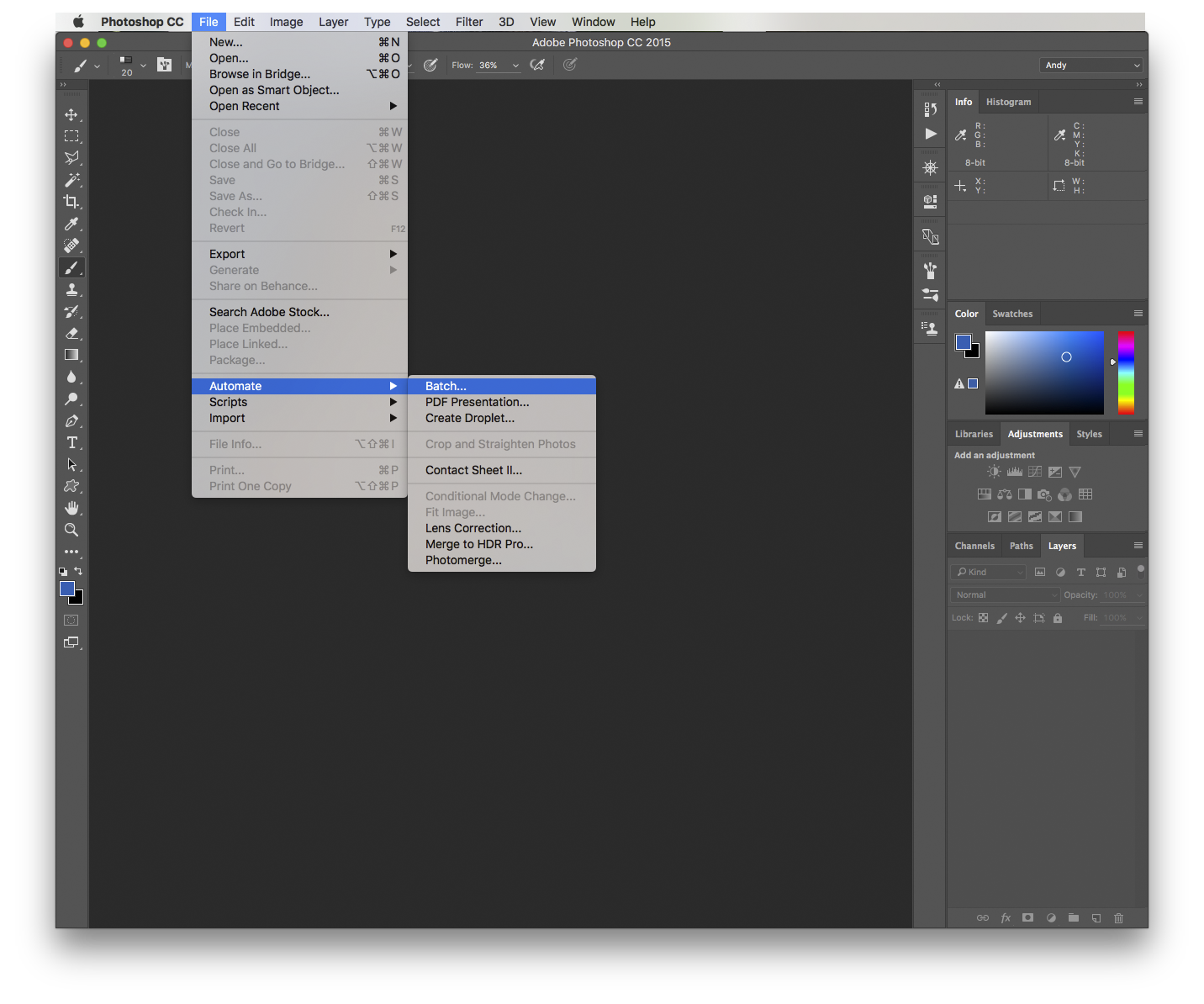Screen dimensions: 1204x1004
Task: Add Levels adjustment
Action: (1015, 472)
